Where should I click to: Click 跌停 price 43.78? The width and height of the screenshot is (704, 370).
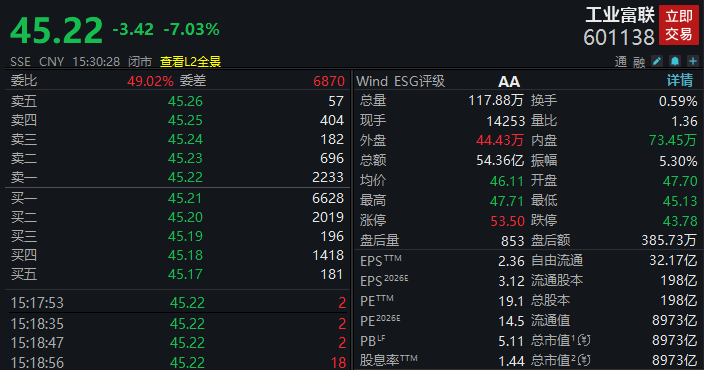click(680, 221)
